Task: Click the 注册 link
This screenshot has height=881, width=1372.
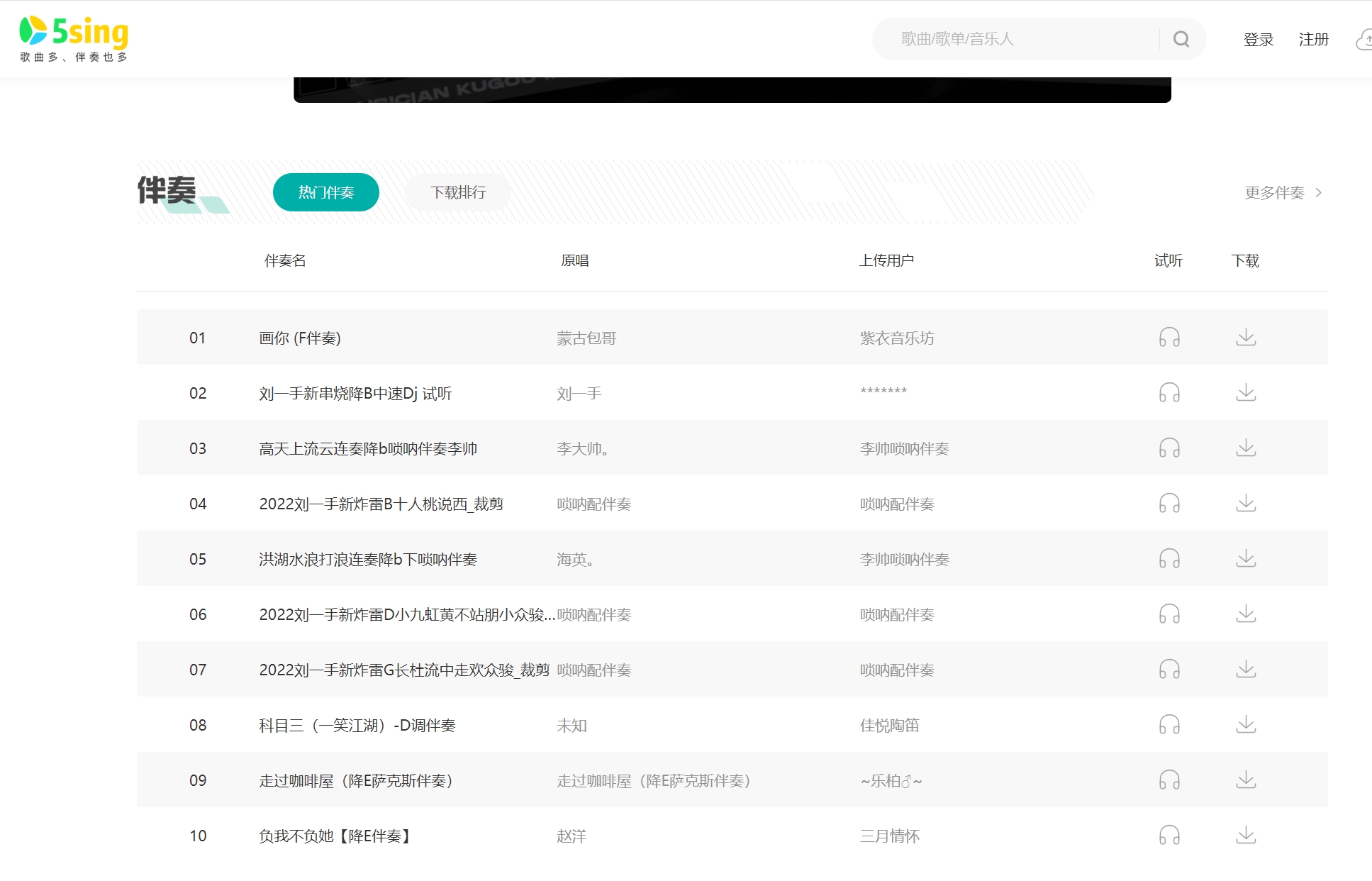Action: [x=1313, y=40]
